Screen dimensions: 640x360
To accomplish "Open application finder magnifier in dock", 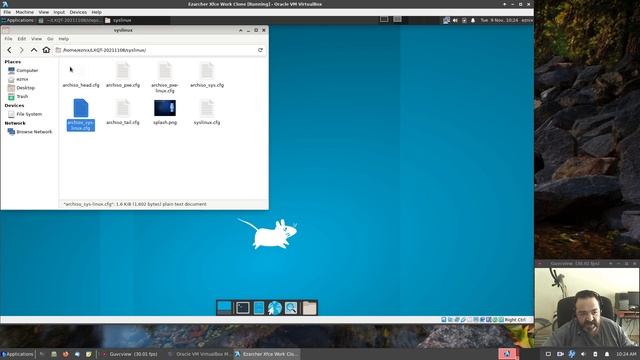I will tap(291, 308).
